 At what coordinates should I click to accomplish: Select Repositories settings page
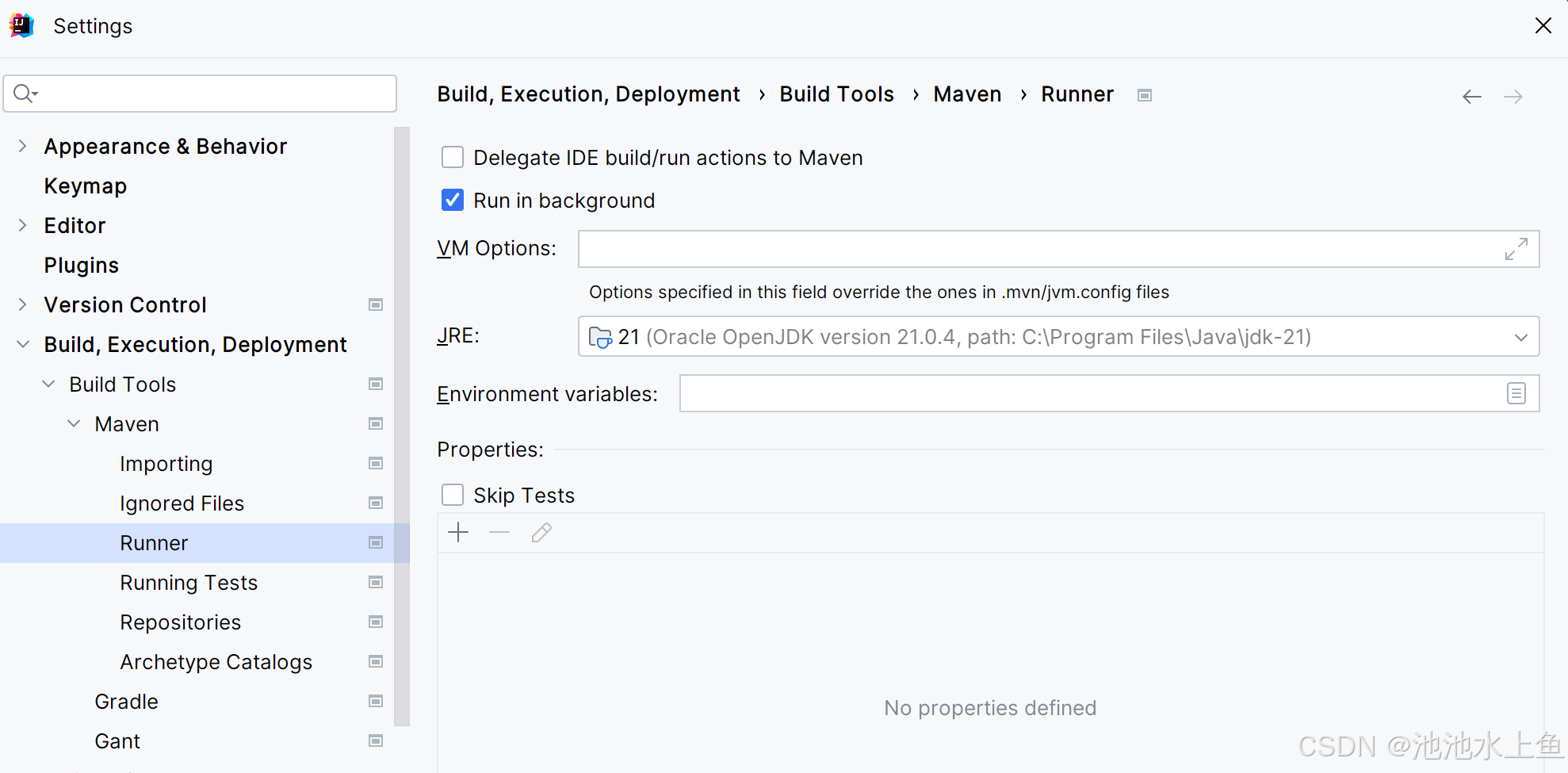pyautogui.click(x=181, y=622)
